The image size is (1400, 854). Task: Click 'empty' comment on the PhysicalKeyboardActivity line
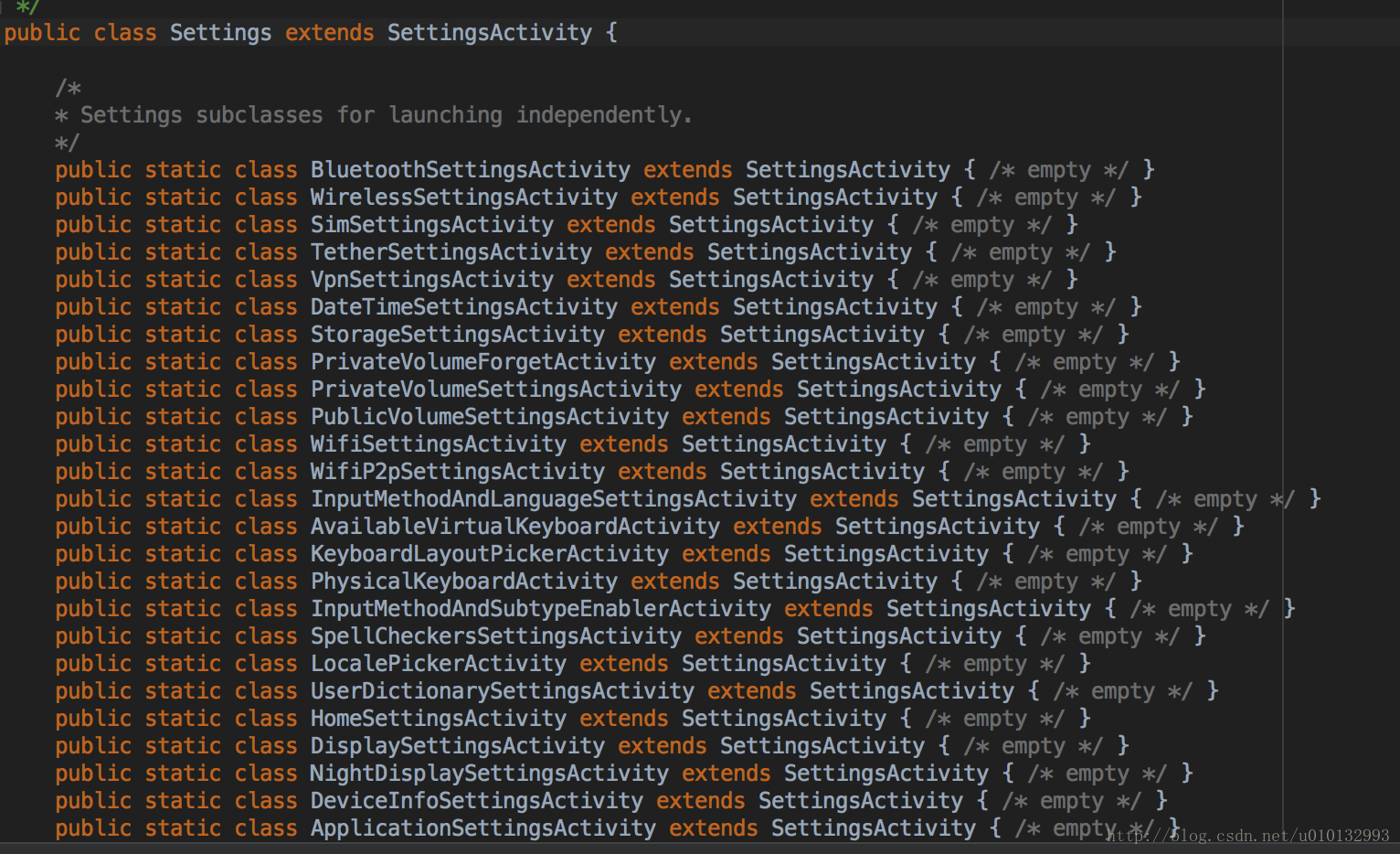coord(1046,582)
